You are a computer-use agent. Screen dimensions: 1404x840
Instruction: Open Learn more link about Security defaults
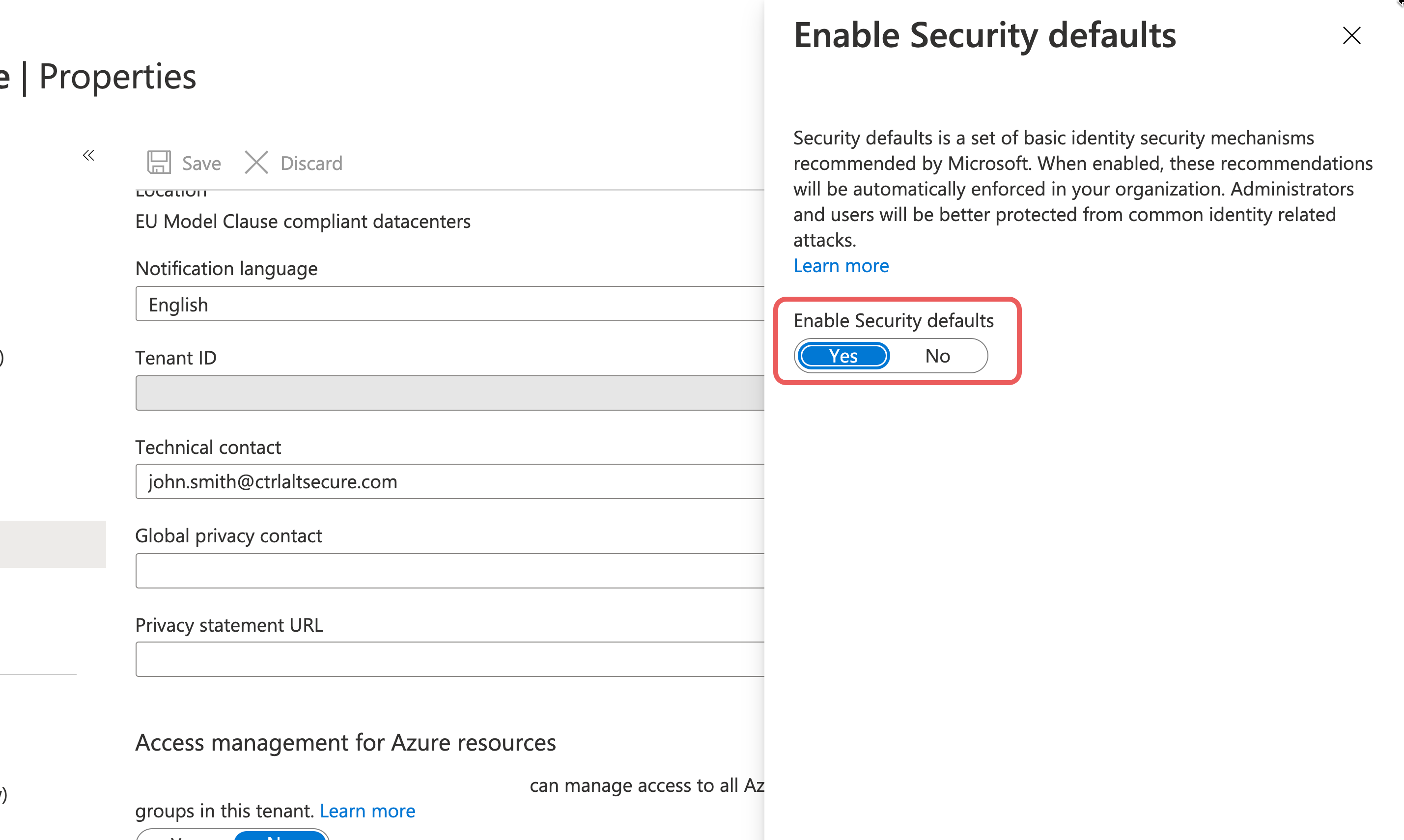(841, 265)
